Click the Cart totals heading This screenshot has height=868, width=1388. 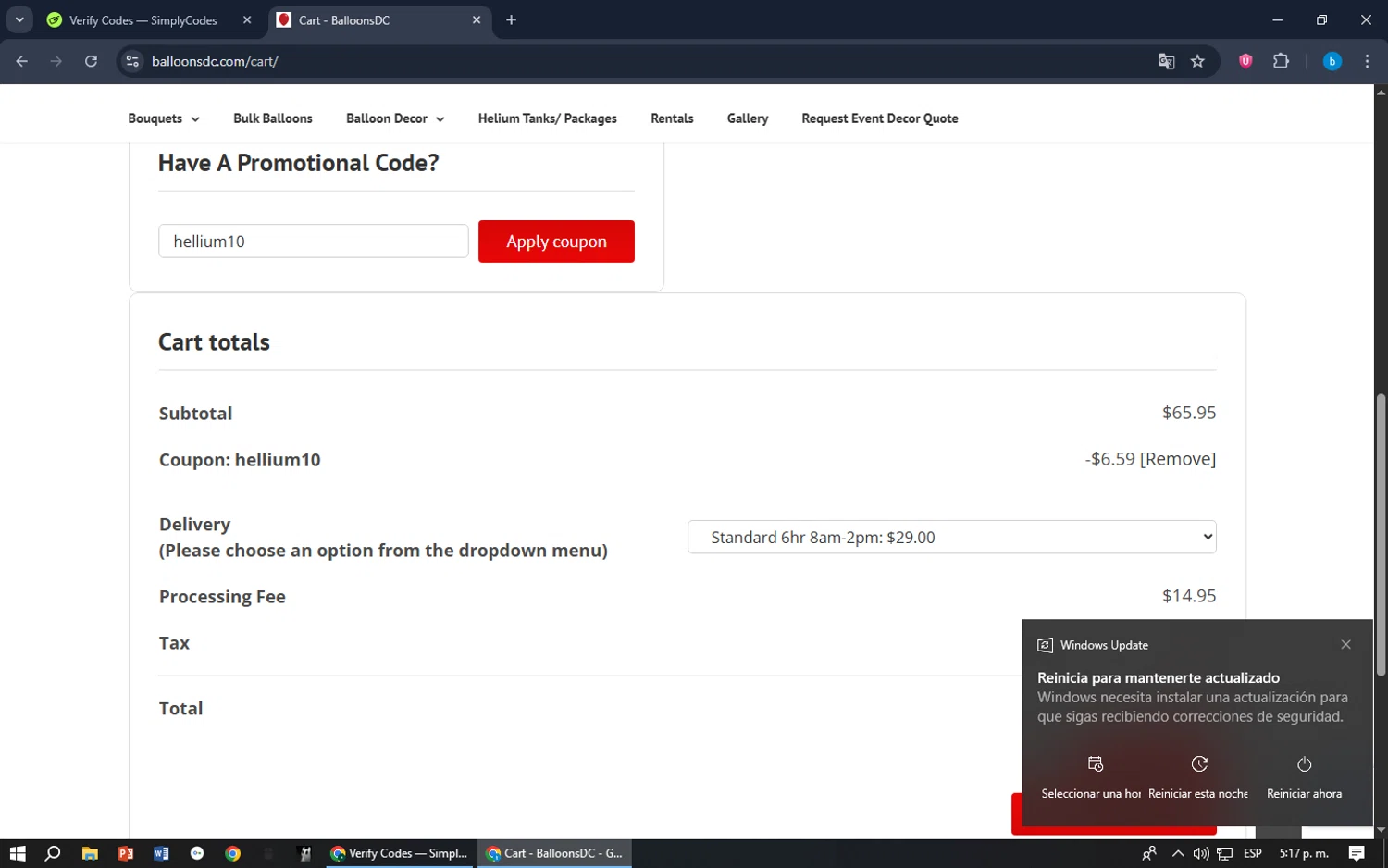214,342
